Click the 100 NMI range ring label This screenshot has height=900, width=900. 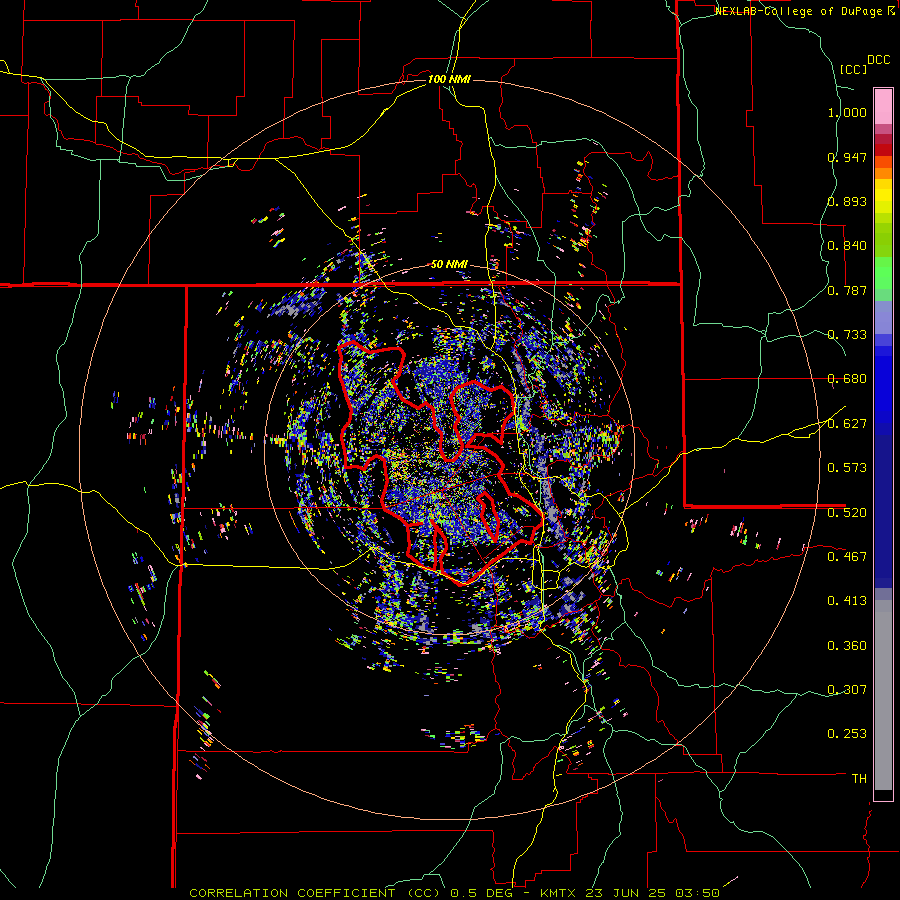(449, 79)
